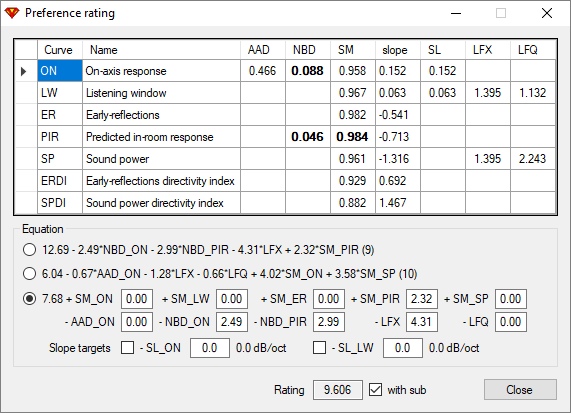Viewport: 571px width, 413px height.
Task: Select the PIR curve cell
Action: 60,137
